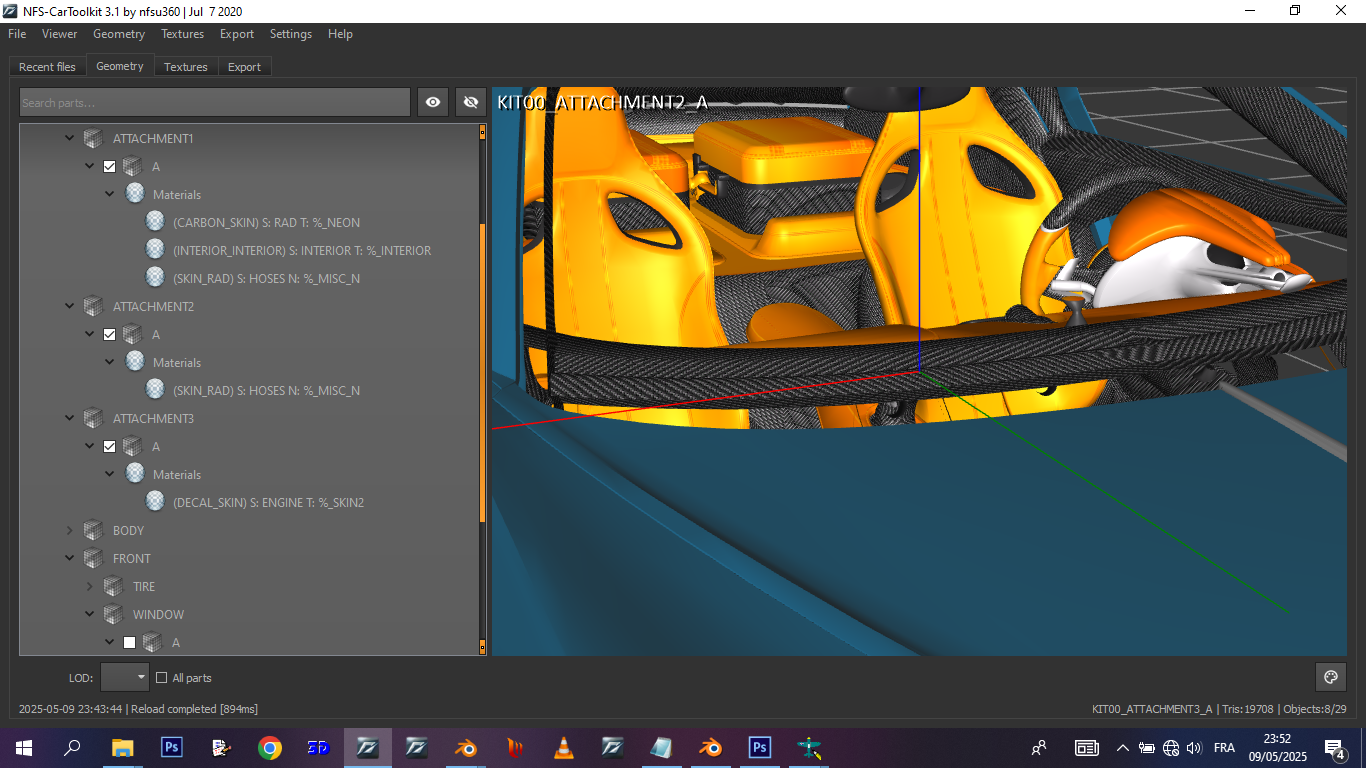
Task: Collapse part A arrow under ATTACHMENT1
Action: 89,166
